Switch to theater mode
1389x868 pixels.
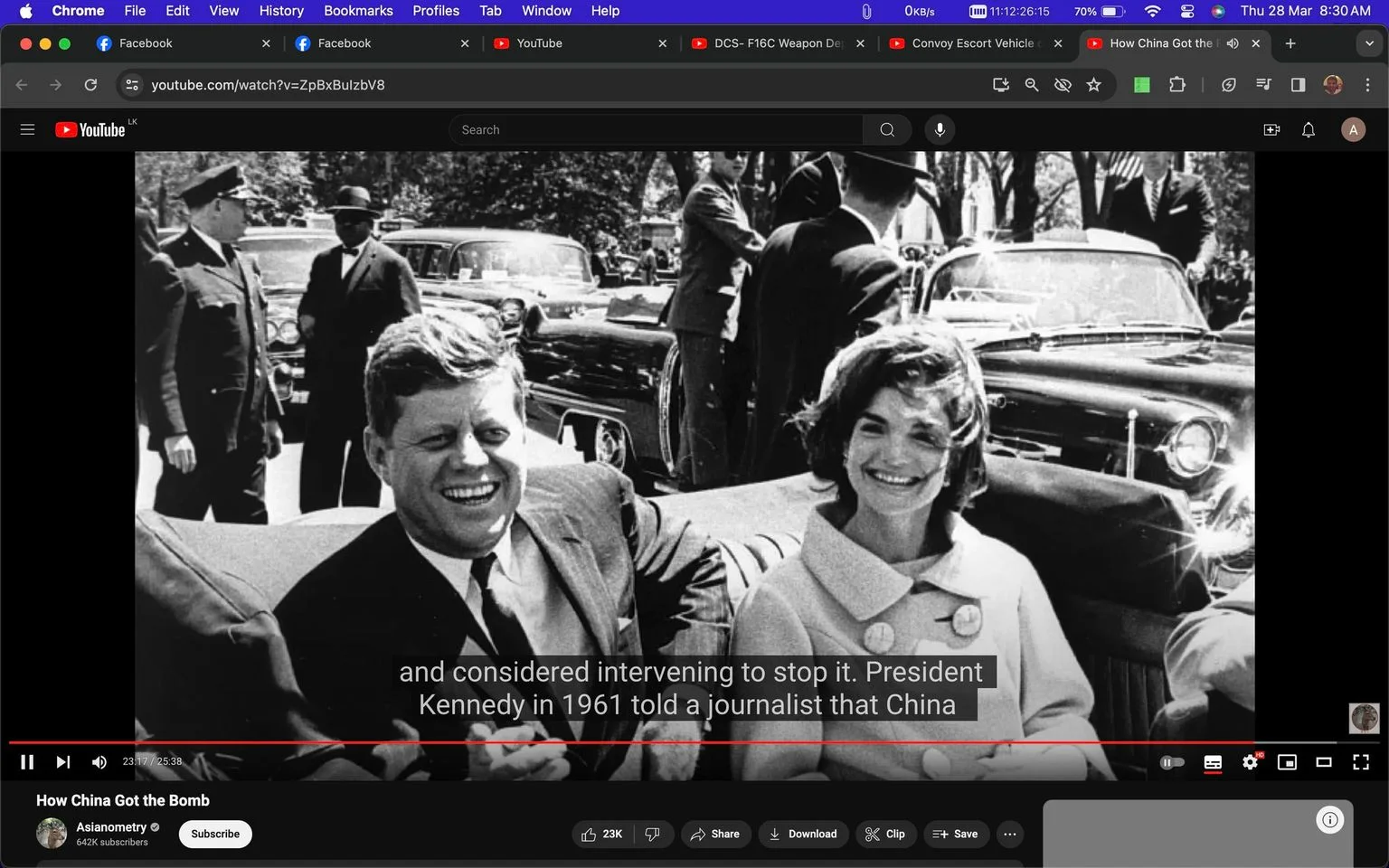pyautogui.click(x=1323, y=762)
